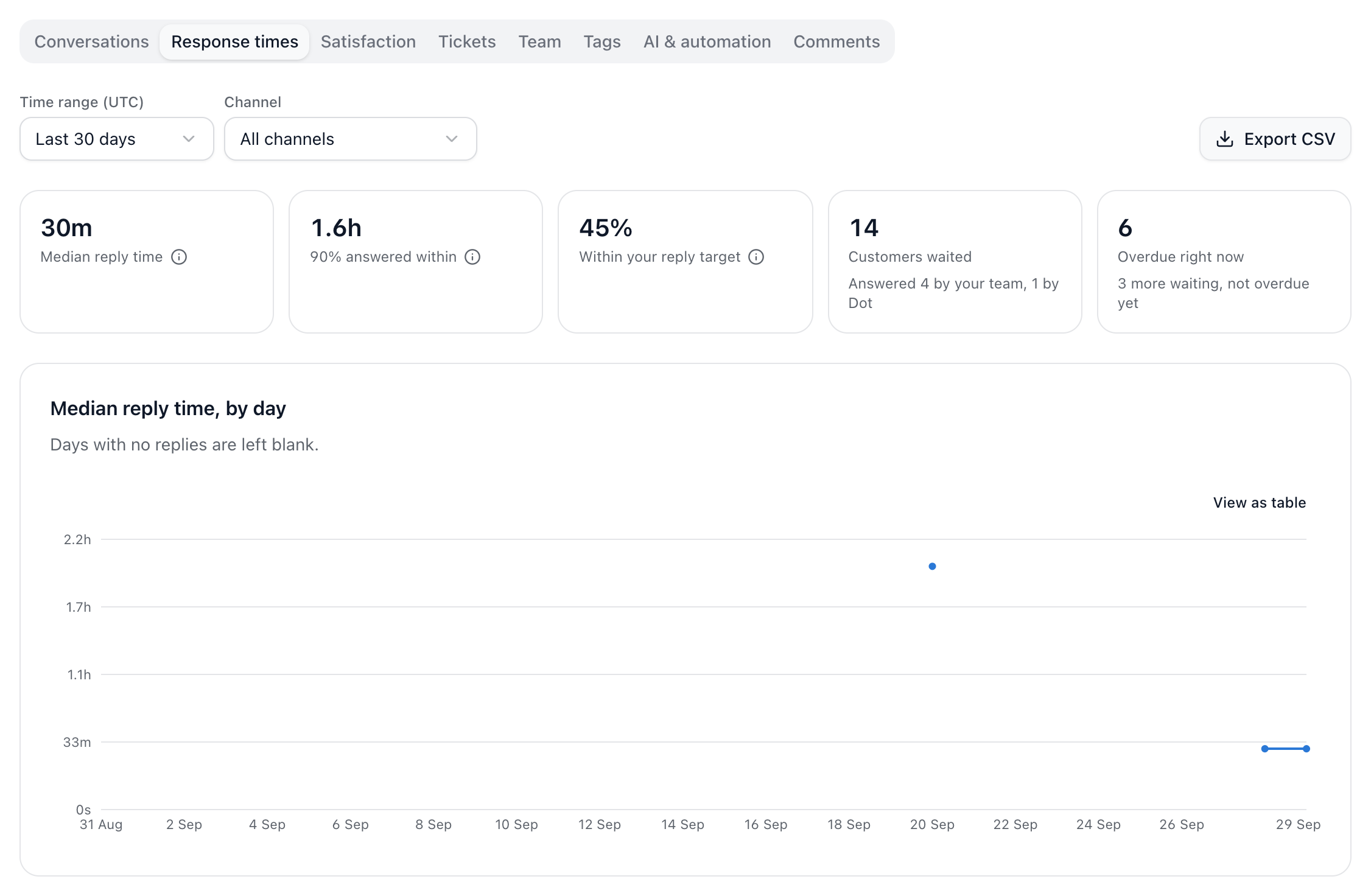Select the Response times tab

[x=234, y=41]
